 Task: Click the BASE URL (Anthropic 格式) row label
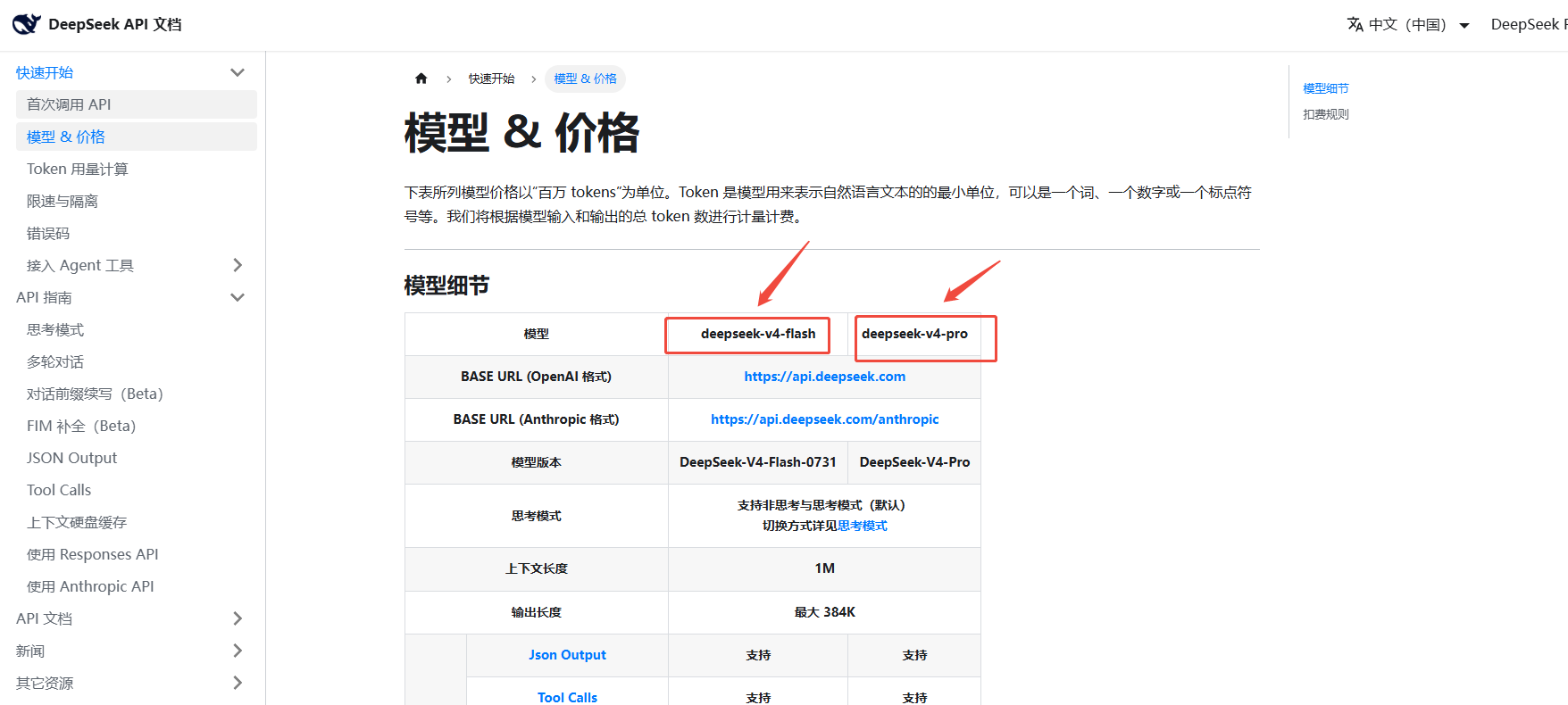point(537,419)
